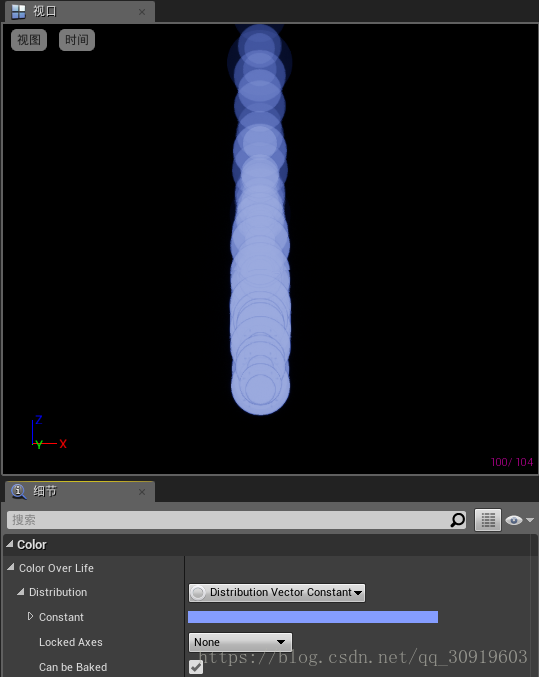Collapse the Color category header
Image resolution: width=539 pixels, height=677 pixels.
click(x=10, y=544)
